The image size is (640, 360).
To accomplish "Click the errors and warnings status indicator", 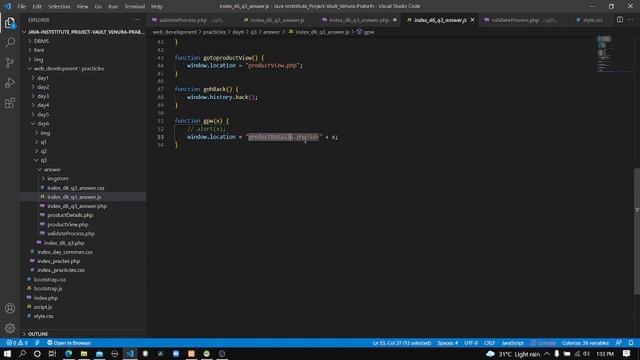I will [x=17, y=343].
